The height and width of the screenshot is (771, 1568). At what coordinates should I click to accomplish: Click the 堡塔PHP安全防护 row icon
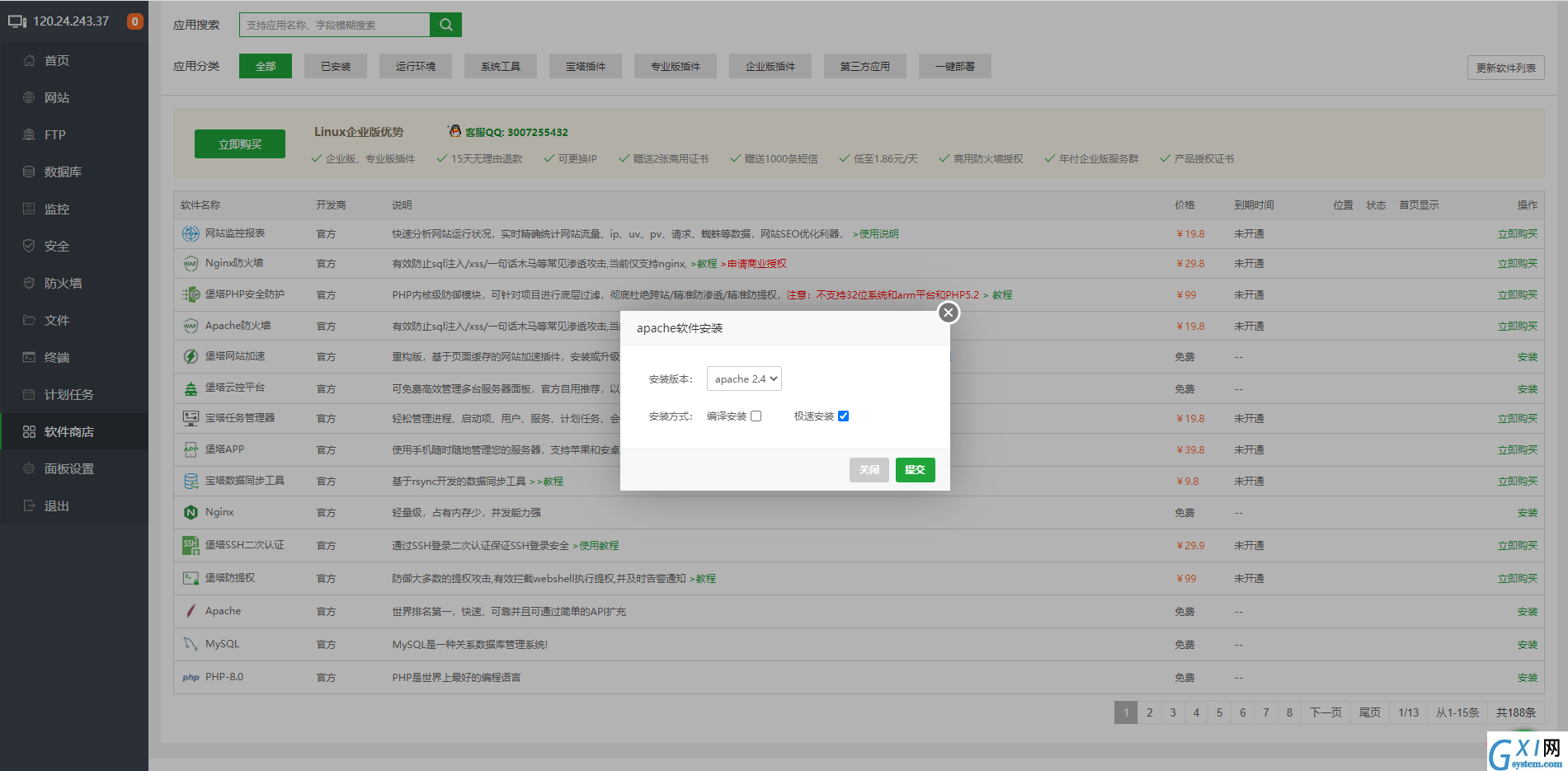(x=191, y=294)
